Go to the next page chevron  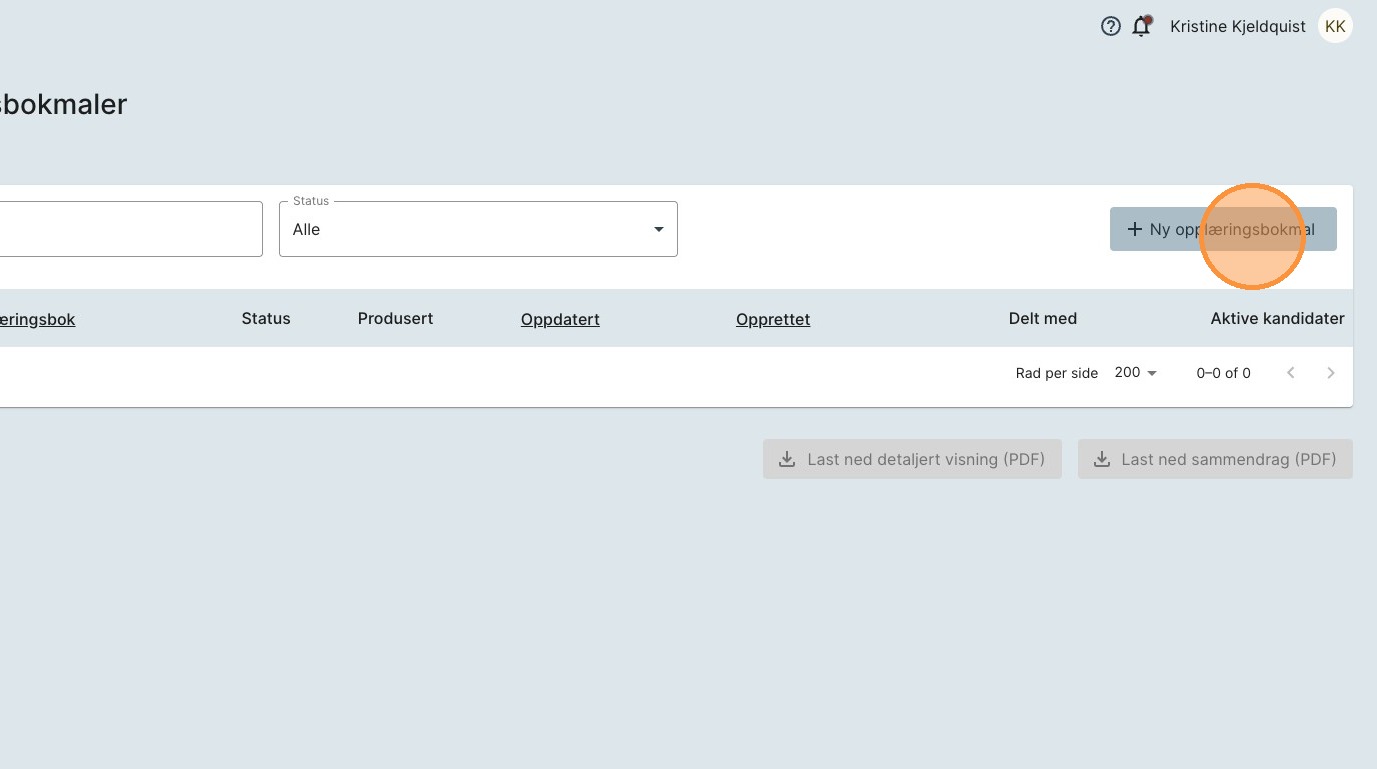[x=1330, y=373]
